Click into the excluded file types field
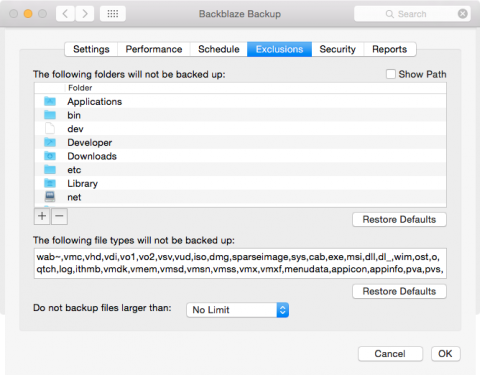480x375 pixels. pyautogui.click(x=240, y=263)
